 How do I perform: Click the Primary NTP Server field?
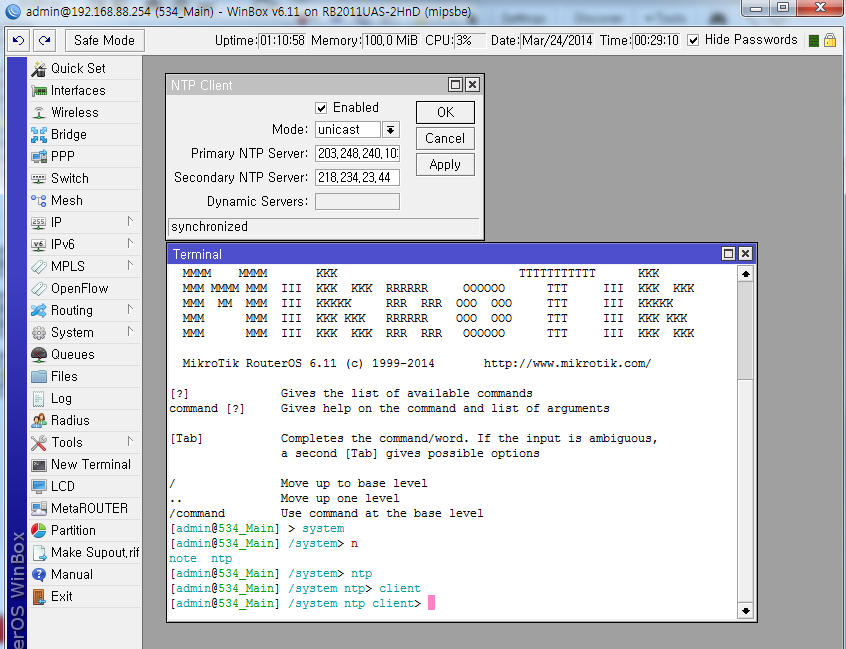click(357, 154)
